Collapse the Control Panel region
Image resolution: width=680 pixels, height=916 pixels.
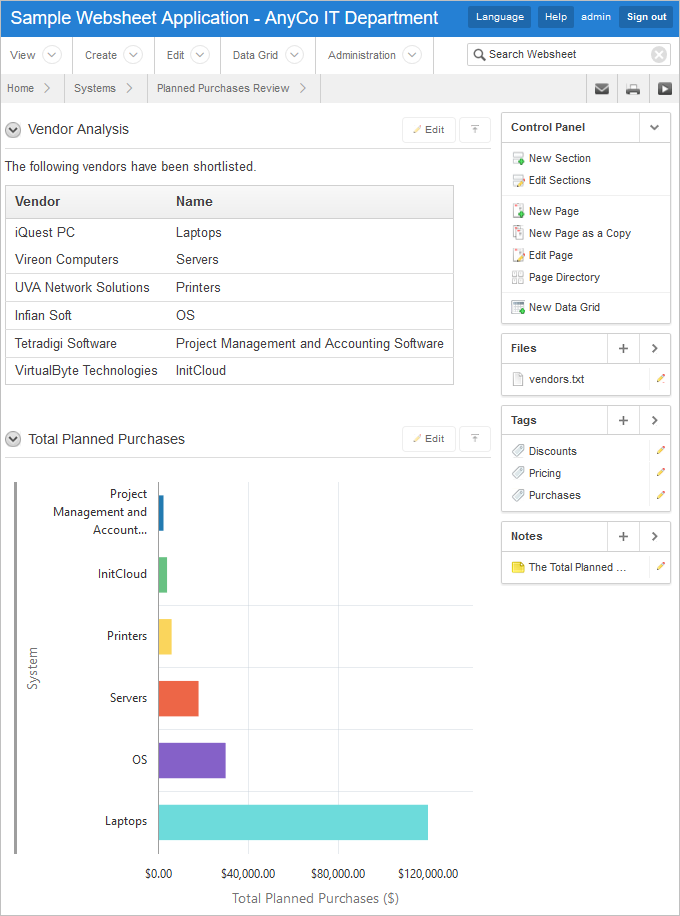(x=654, y=128)
